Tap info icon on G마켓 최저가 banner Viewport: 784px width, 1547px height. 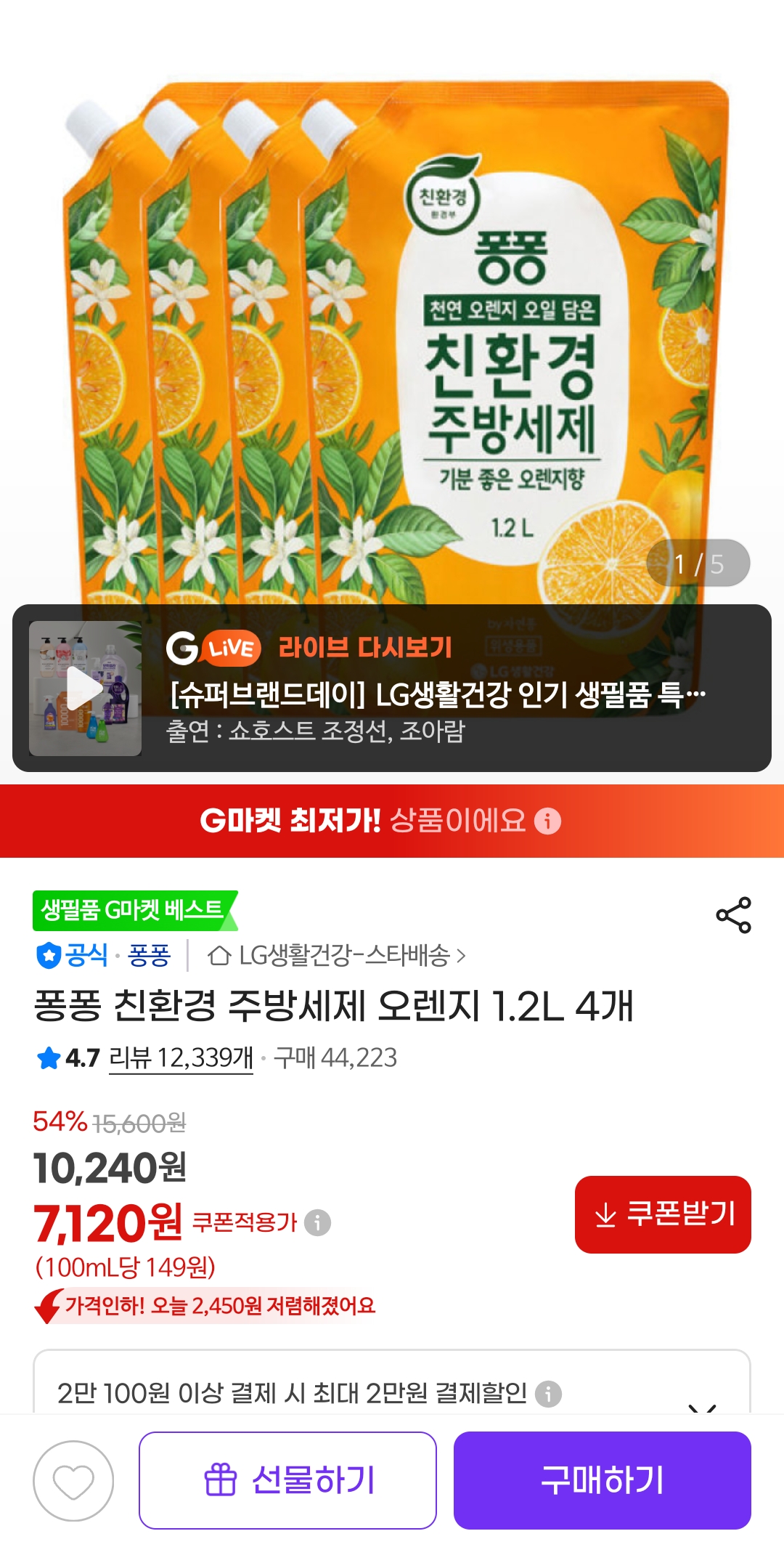point(547,821)
